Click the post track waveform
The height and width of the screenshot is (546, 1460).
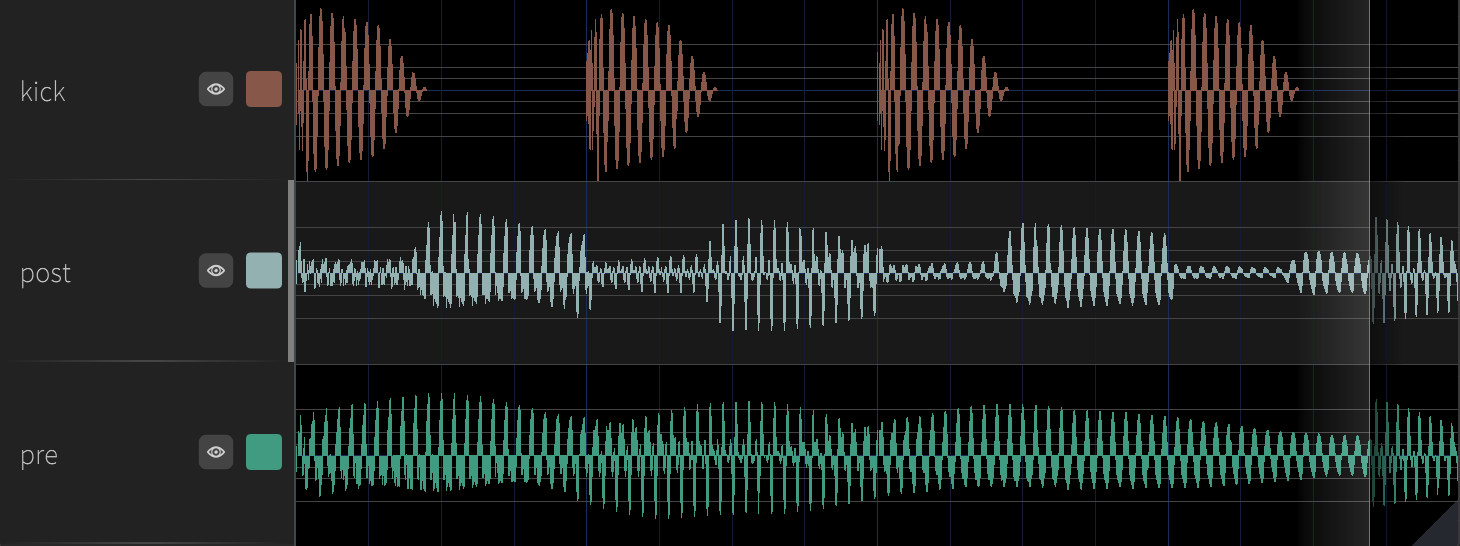pos(878,271)
